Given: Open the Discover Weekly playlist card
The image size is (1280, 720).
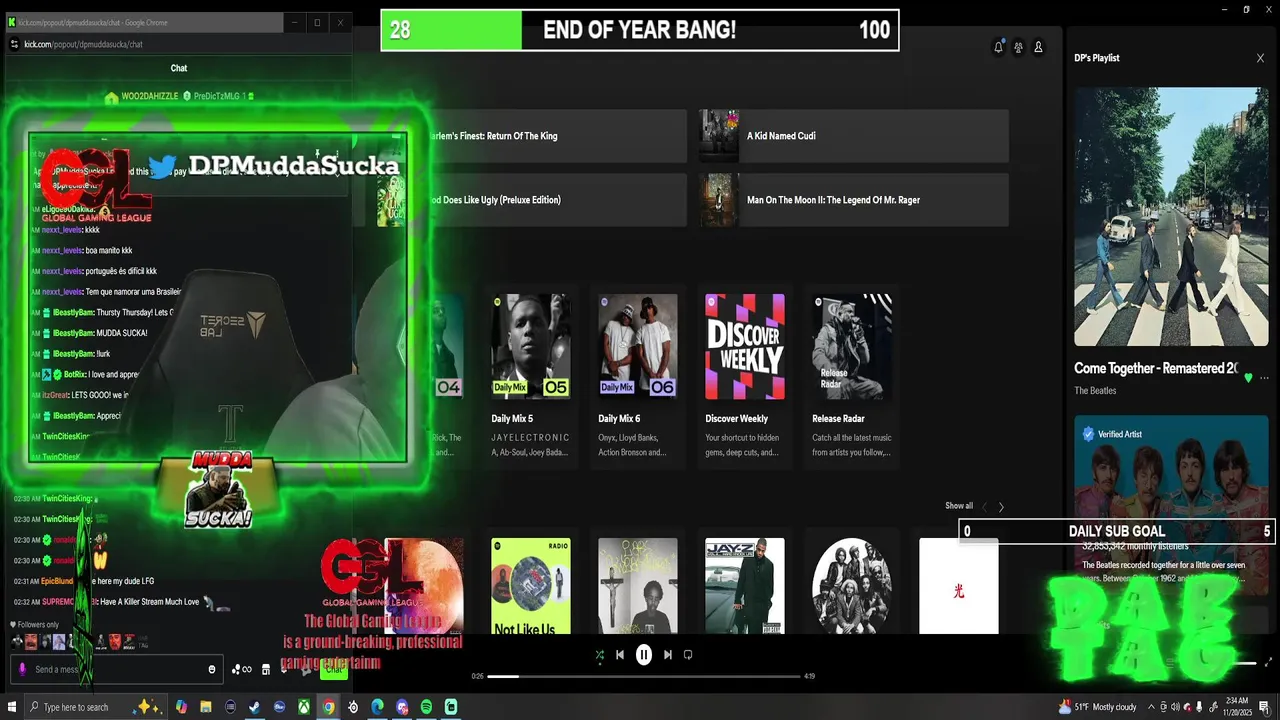Looking at the screenshot, I should (x=745, y=376).
